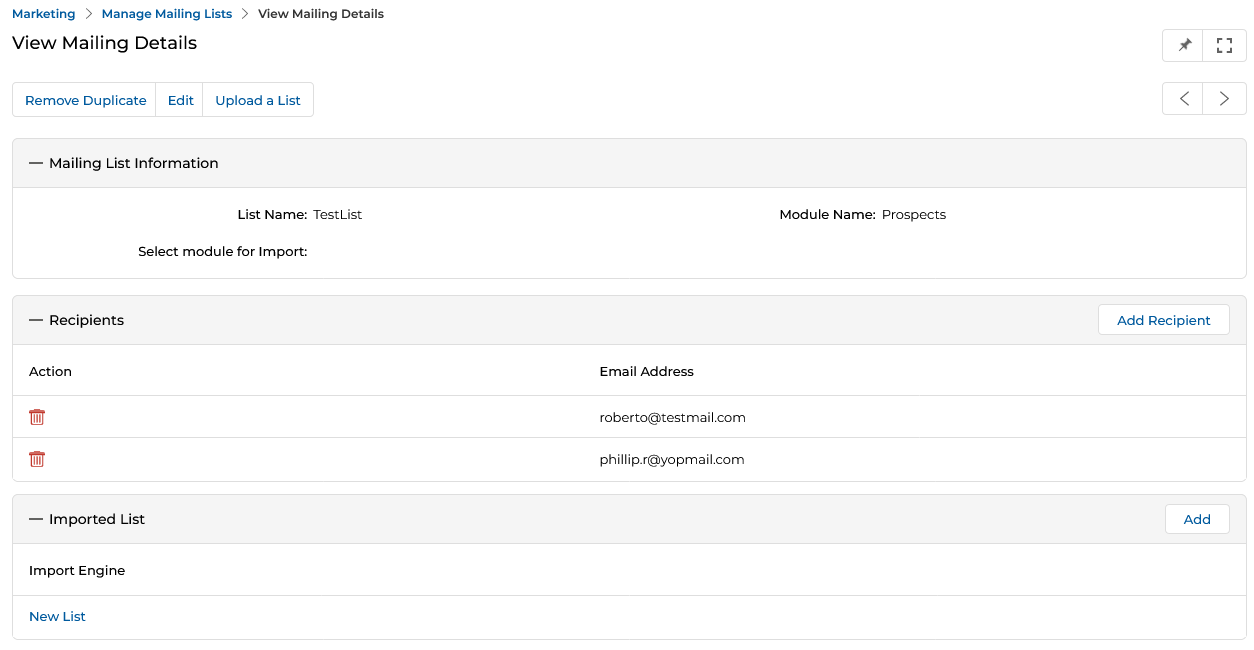This screenshot has height=650, width=1254.
Task: Click the Import Engine column header
Action: 77,570
